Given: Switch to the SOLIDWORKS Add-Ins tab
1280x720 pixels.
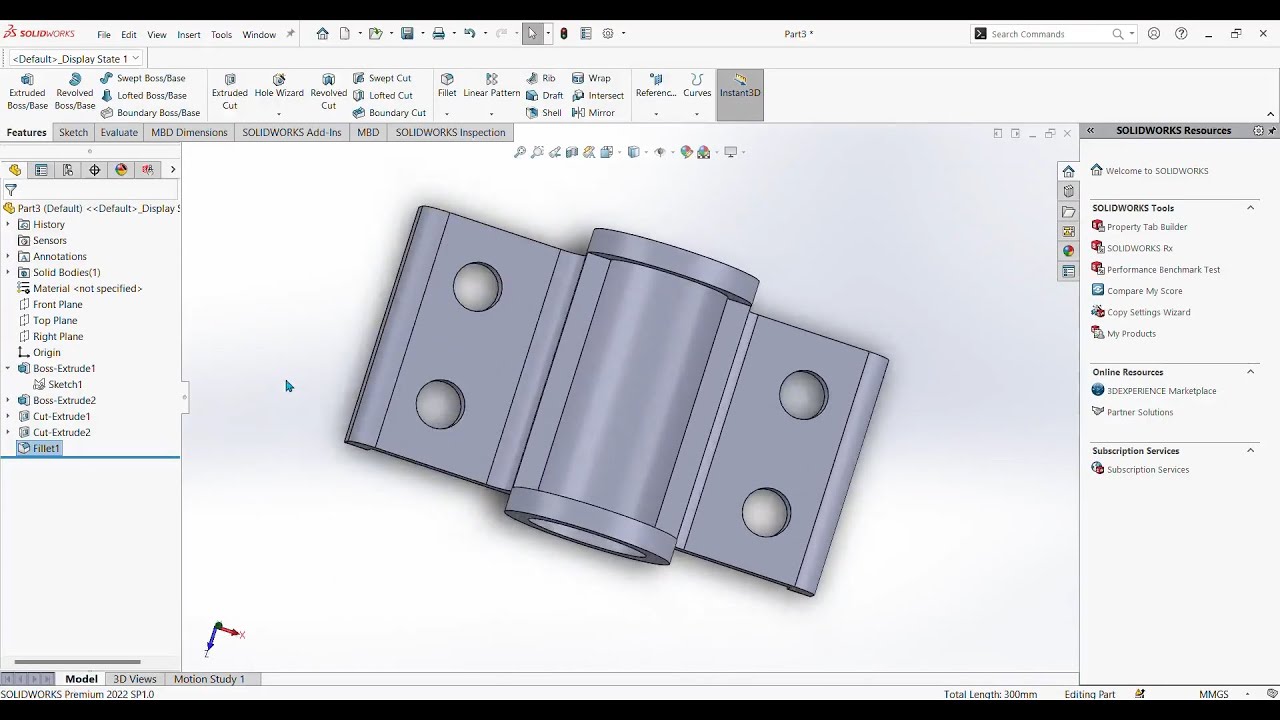Looking at the screenshot, I should (291, 132).
